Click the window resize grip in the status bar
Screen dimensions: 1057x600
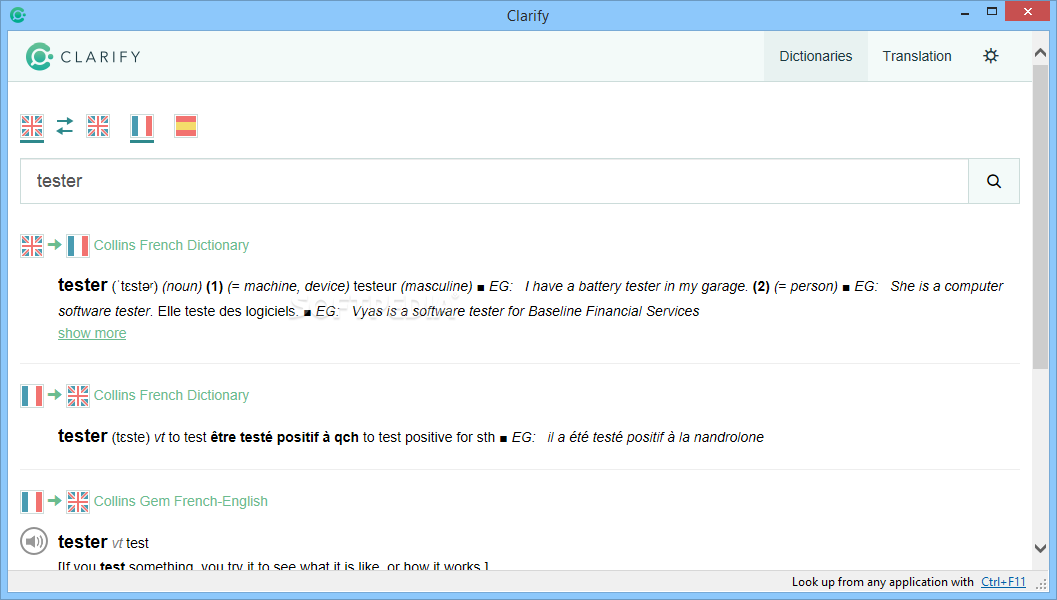pos(1041,584)
